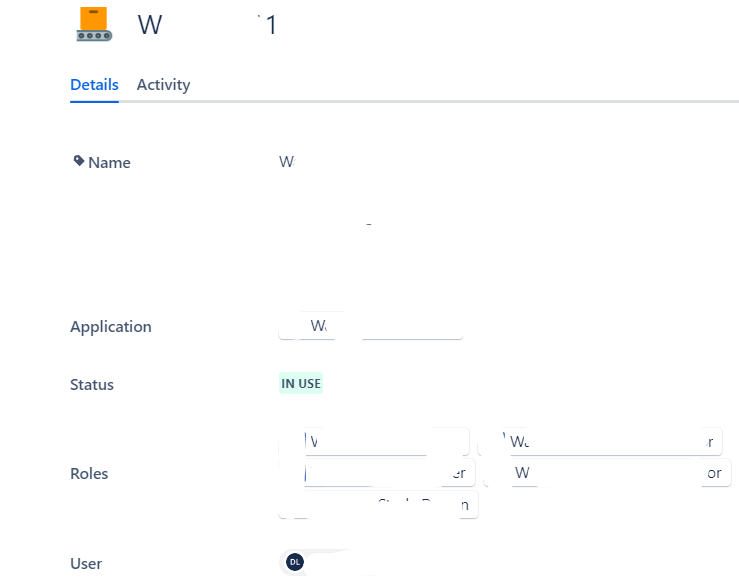The height and width of the screenshot is (588, 739).
Task: Open the DL user avatar
Action: pyautogui.click(x=295, y=562)
